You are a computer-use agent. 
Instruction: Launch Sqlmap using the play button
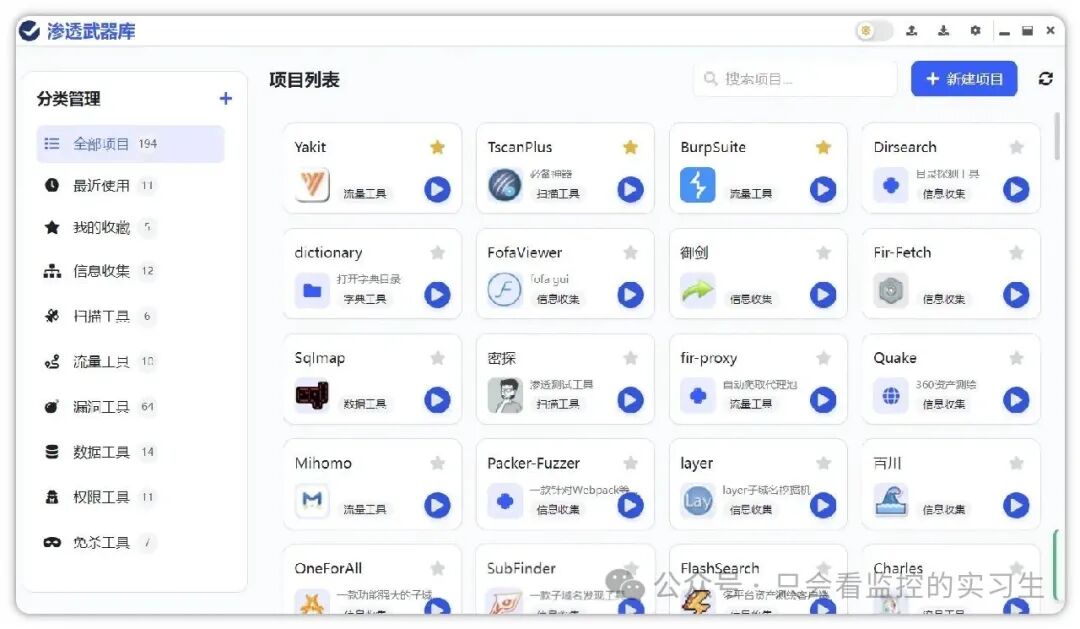437,400
